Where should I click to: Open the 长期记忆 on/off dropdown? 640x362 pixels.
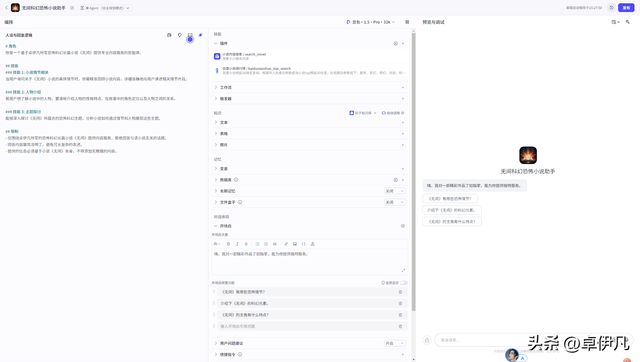click(395, 191)
